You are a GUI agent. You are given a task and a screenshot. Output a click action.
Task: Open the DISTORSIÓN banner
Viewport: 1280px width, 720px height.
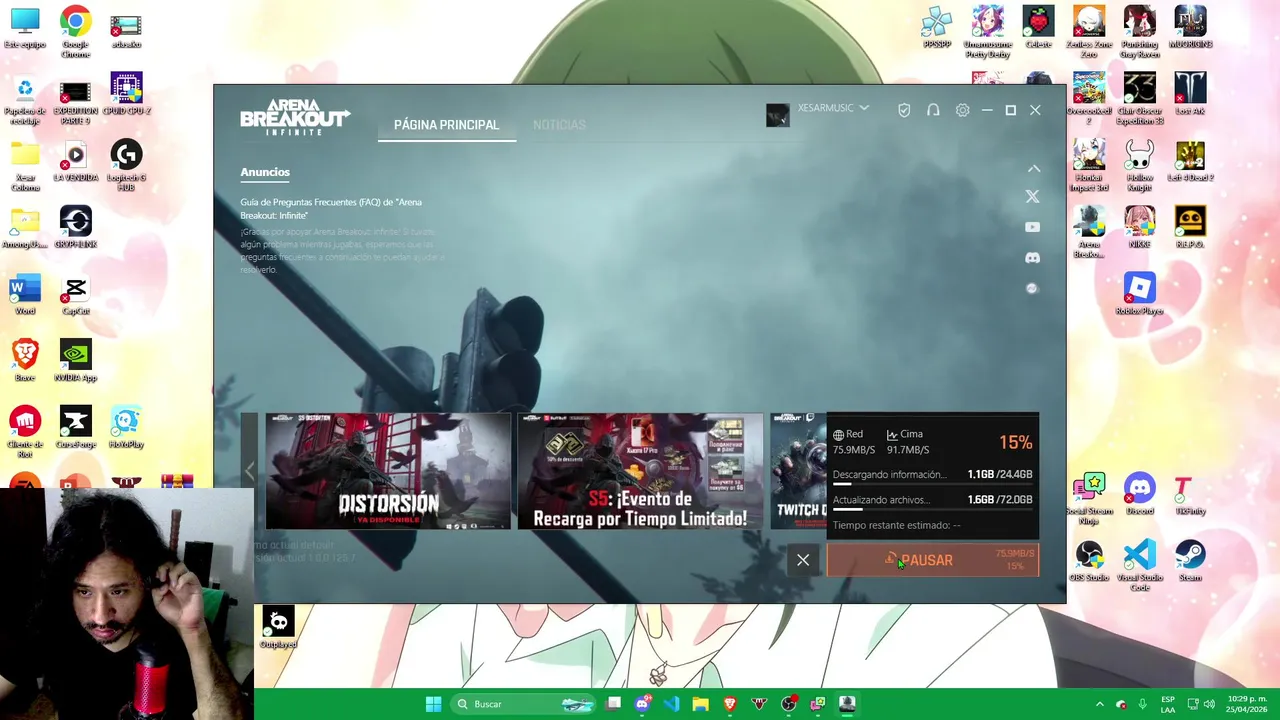388,471
